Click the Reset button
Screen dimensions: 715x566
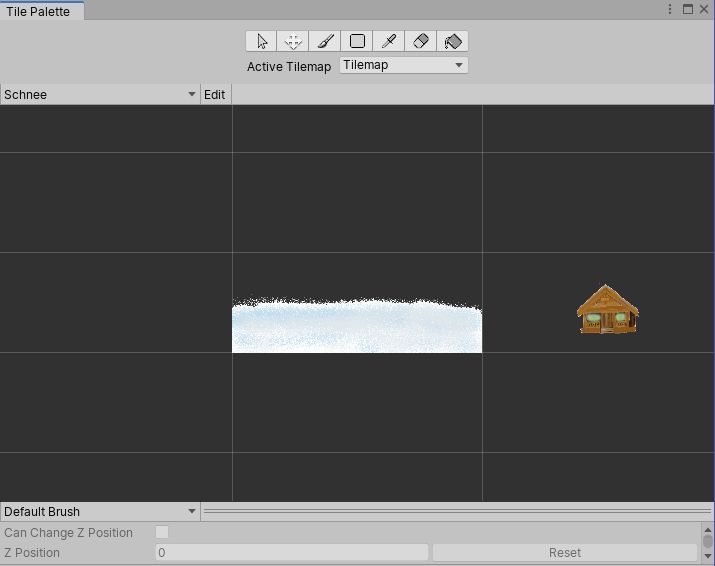coord(565,553)
